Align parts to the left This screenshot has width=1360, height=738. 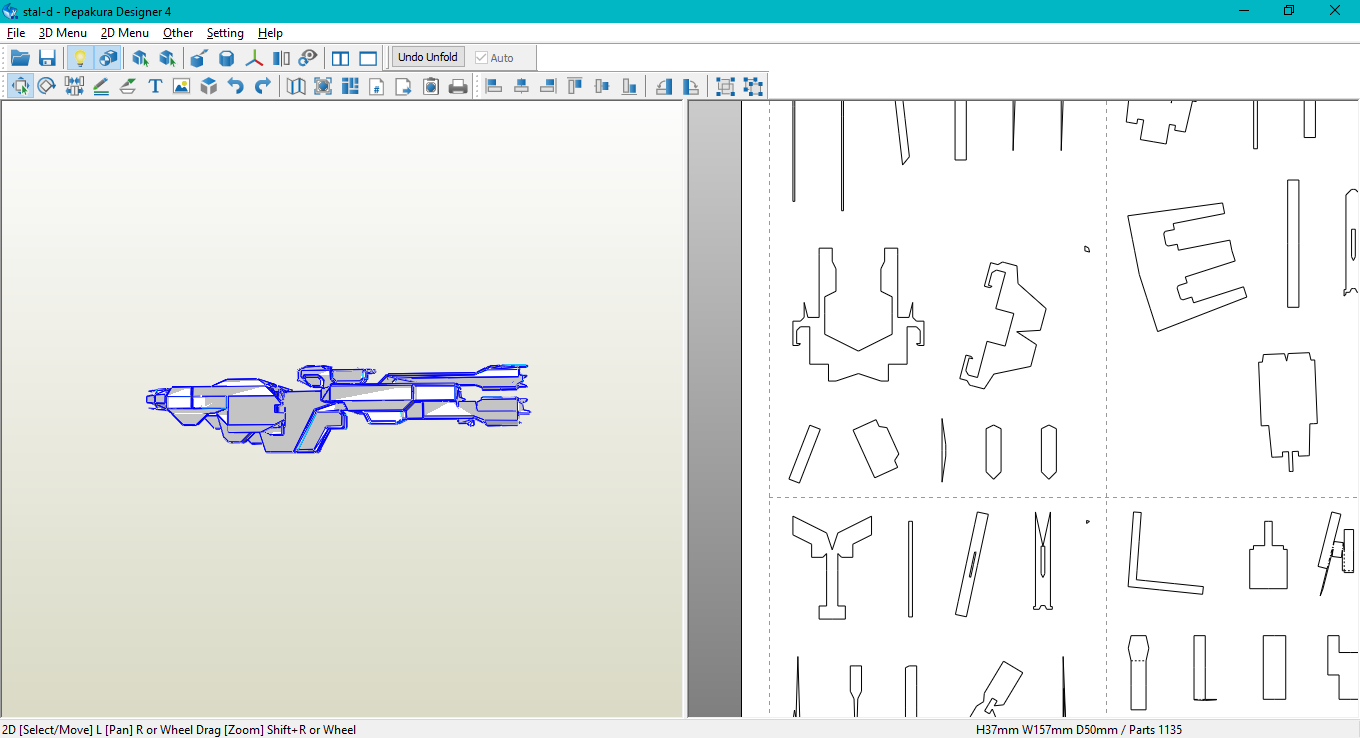point(494,86)
